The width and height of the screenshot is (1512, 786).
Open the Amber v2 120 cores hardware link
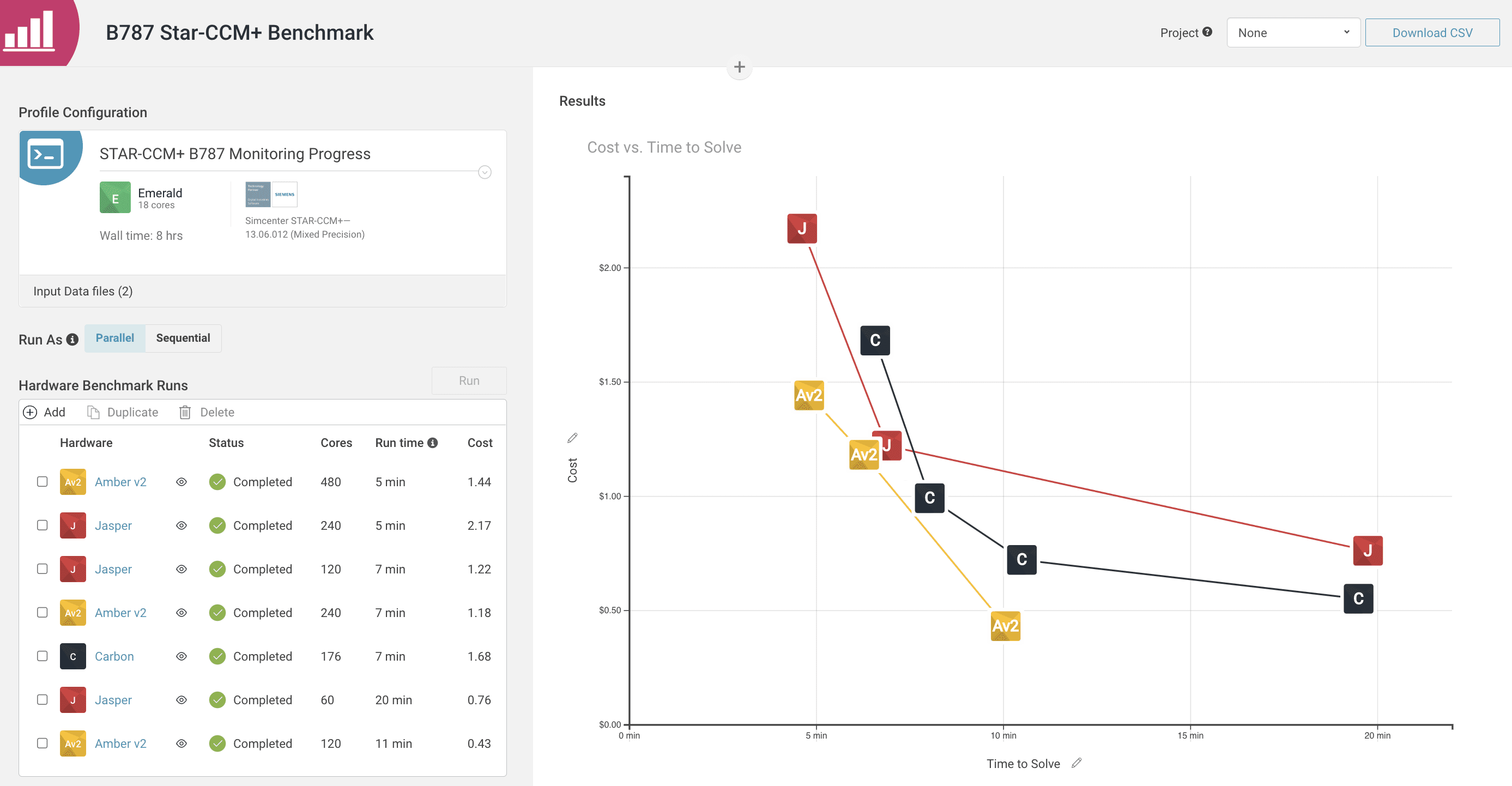tap(120, 743)
